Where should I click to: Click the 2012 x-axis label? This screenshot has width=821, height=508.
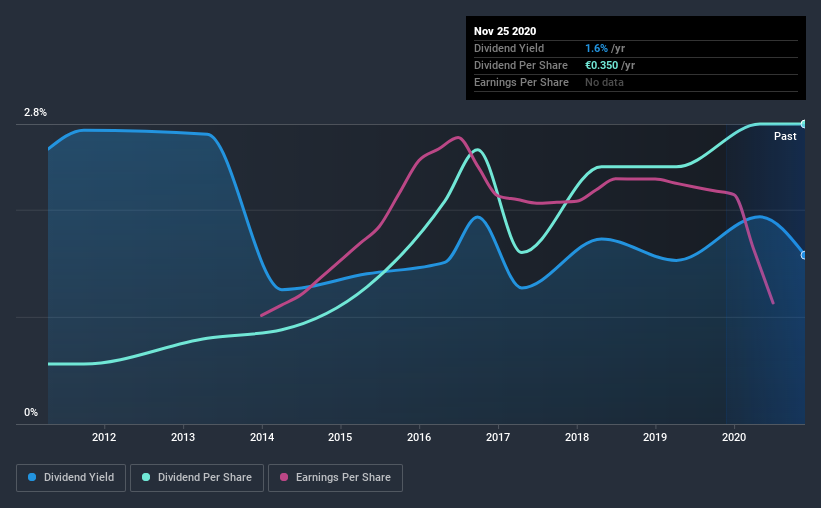coord(104,437)
